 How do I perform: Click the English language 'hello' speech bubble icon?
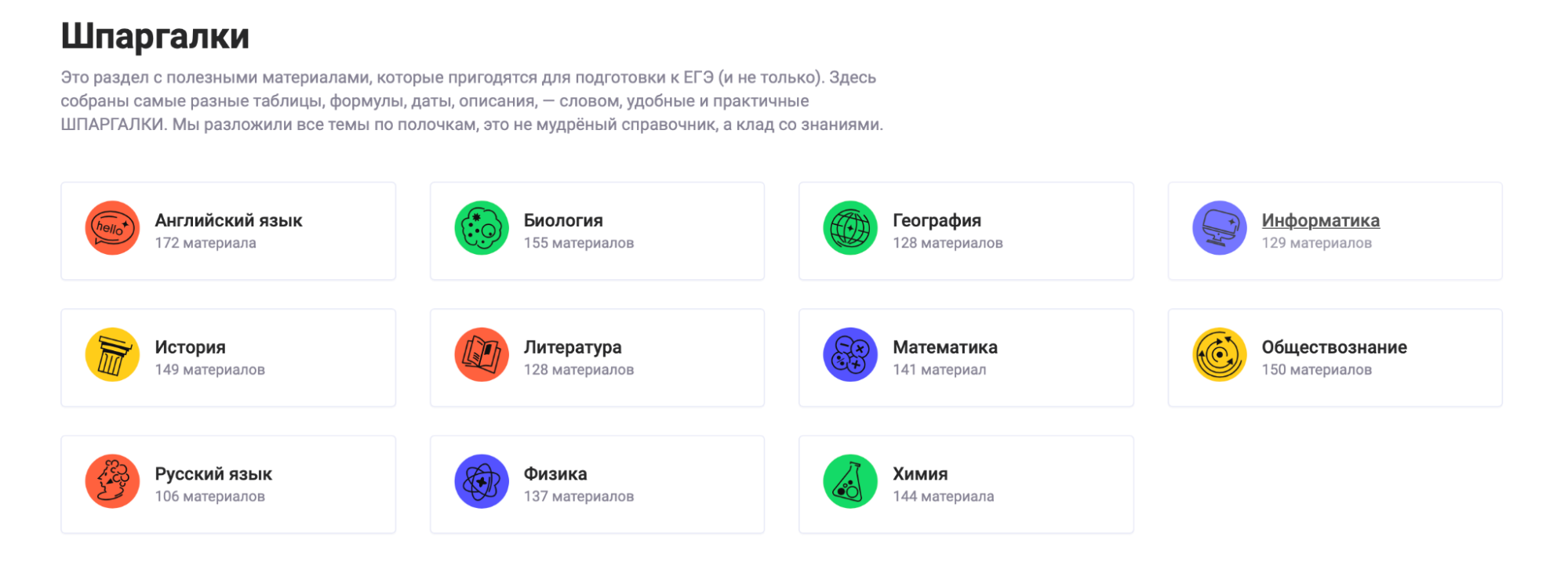pos(112,228)
